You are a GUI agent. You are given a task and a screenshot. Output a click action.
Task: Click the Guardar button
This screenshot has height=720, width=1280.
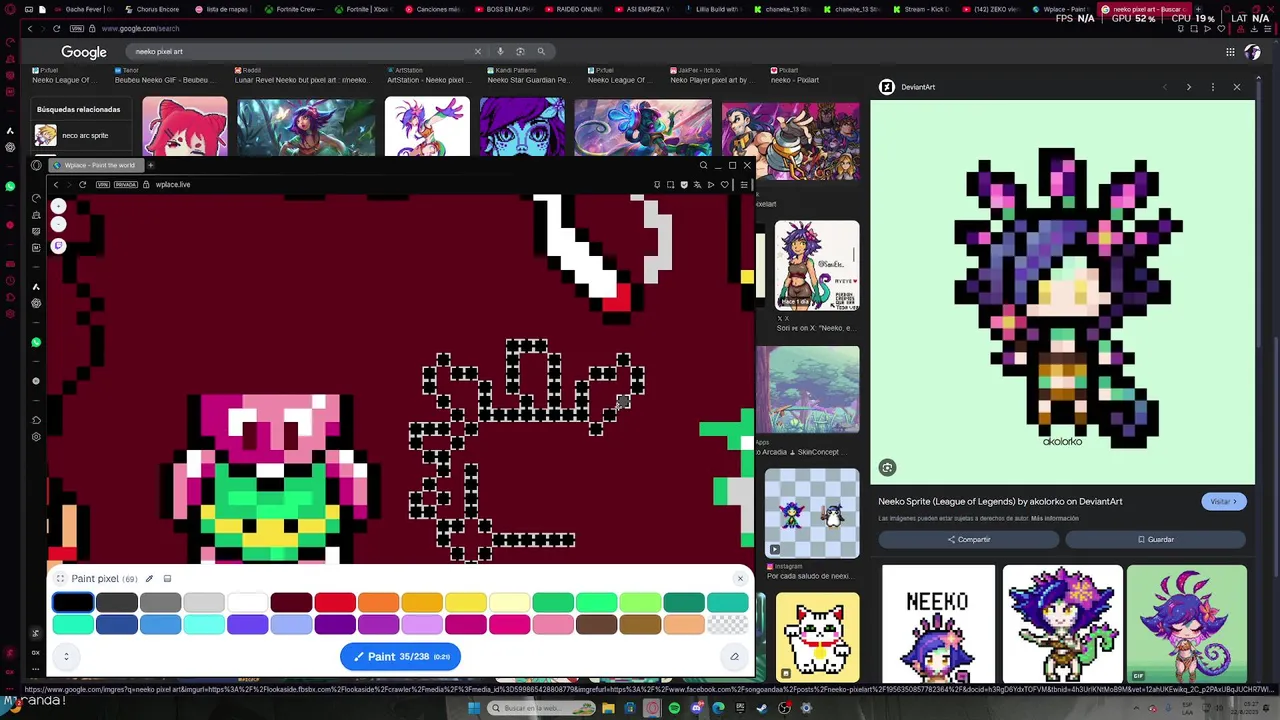tap(1156, 539)
